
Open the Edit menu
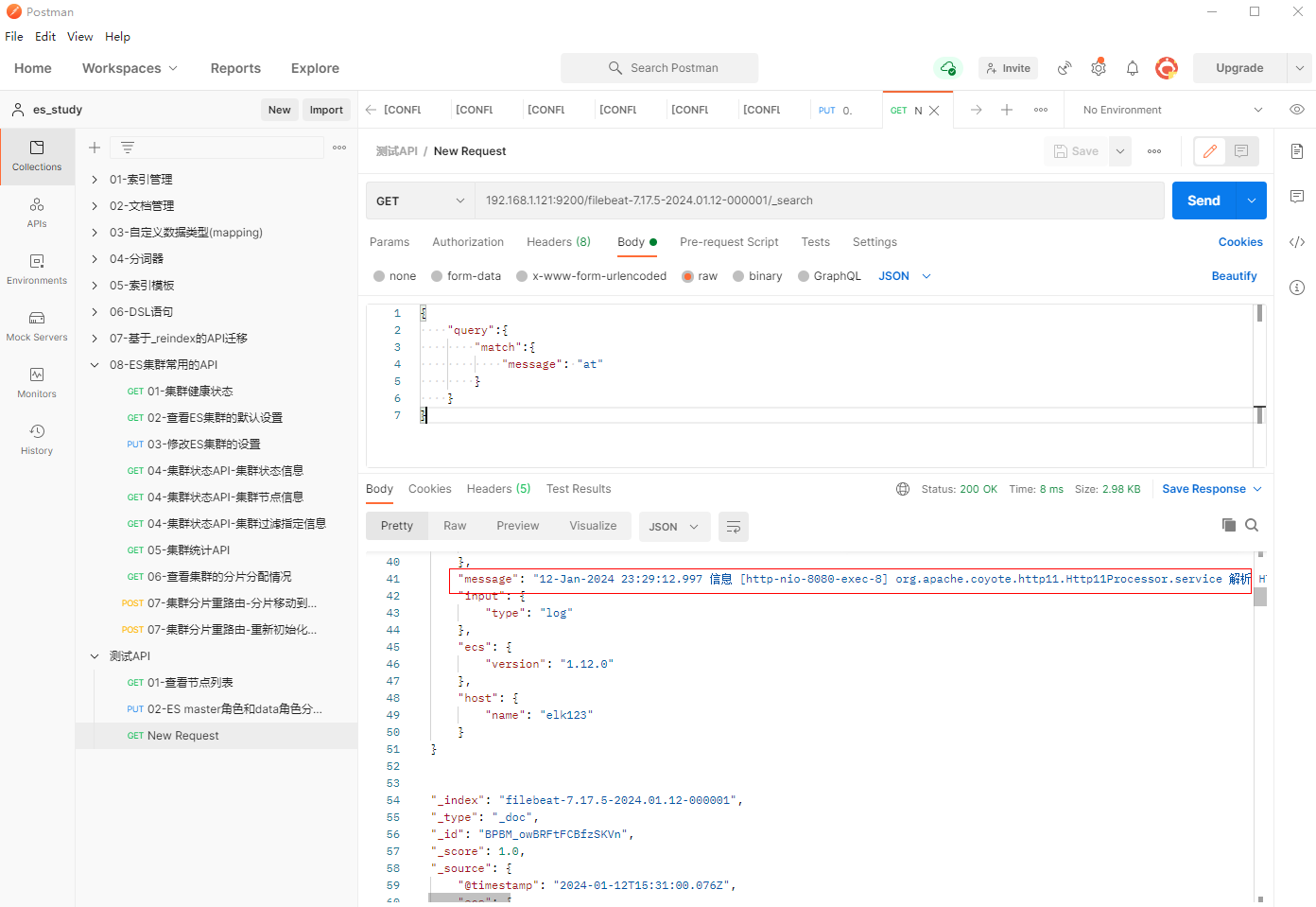click(45, 37)
